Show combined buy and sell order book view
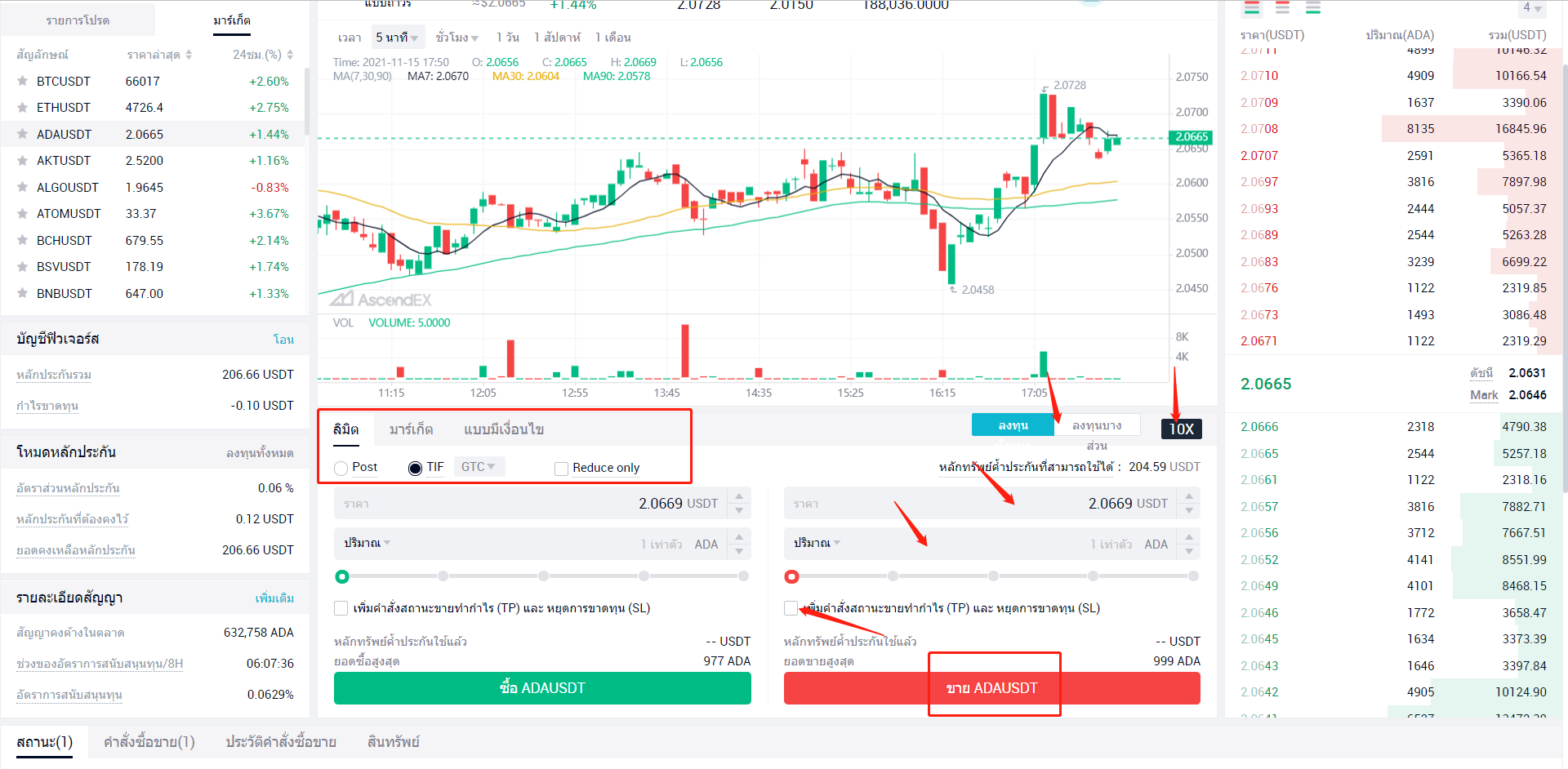Image resolution: width=1568 pixels, height=769 pixels. tap(1251, 8)
